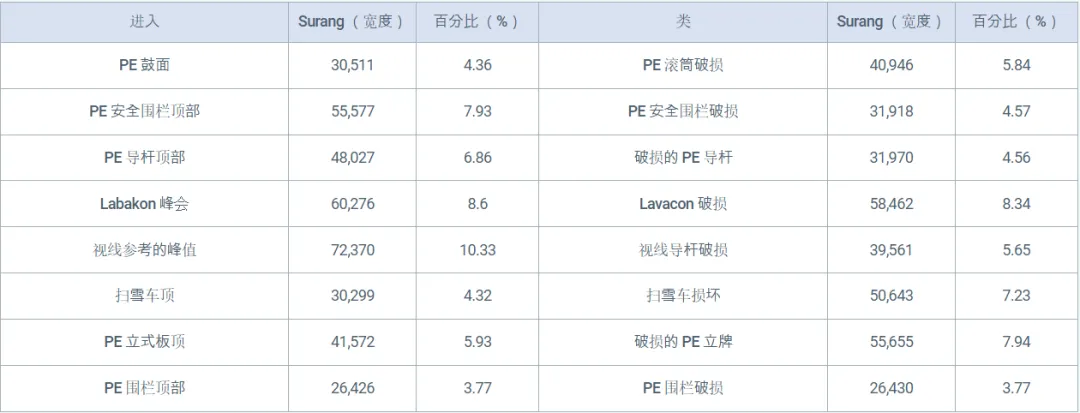The width and height of the screenshot is (1080, 413).
Task: Click the 类 column header
Action: 683,21
